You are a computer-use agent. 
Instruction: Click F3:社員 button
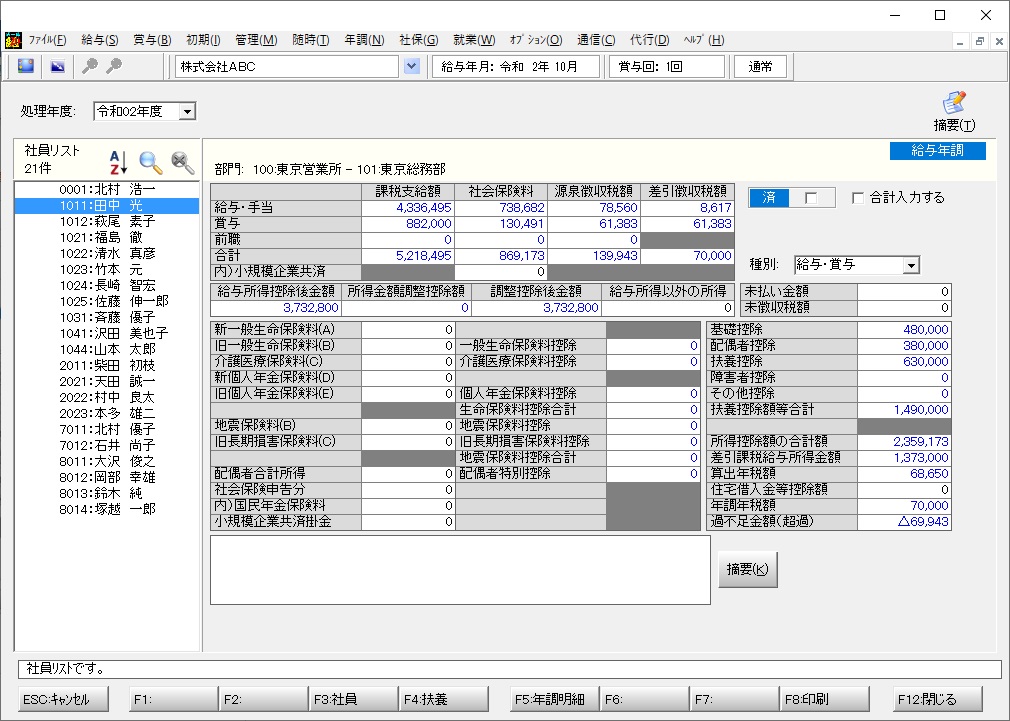click(x=352, y=699)
